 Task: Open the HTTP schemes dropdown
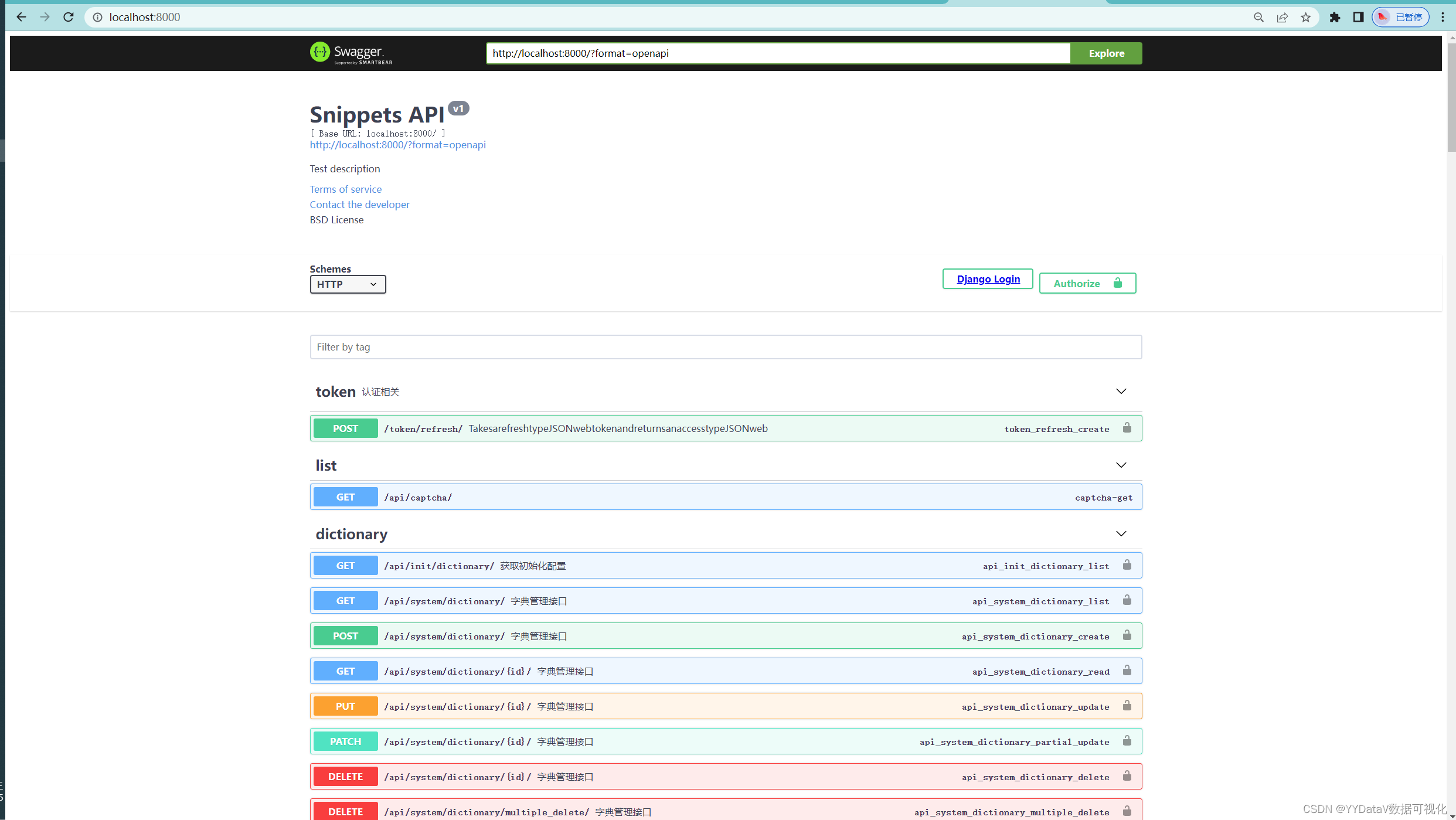point(348,284)
